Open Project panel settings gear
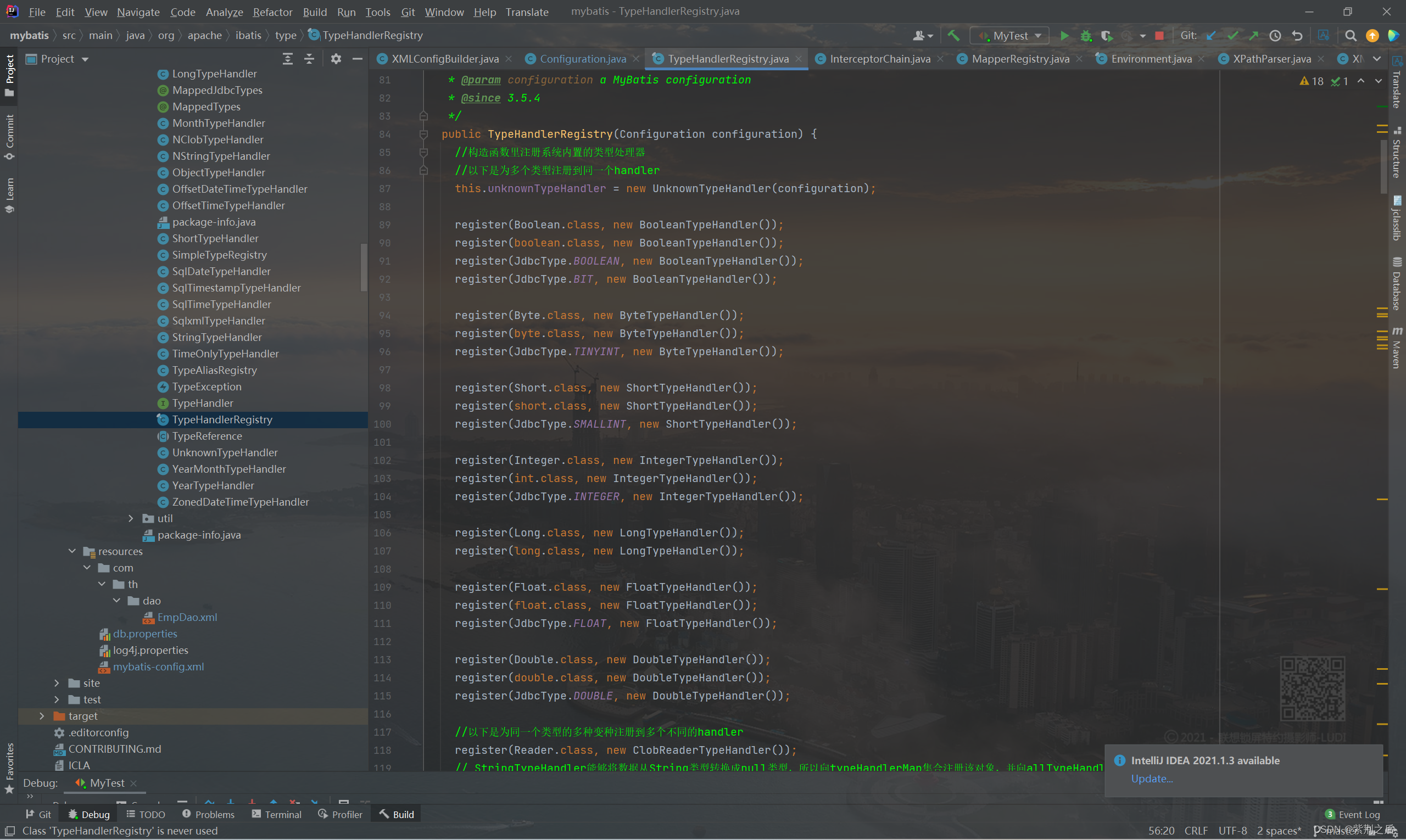 [x=336, y=59]
